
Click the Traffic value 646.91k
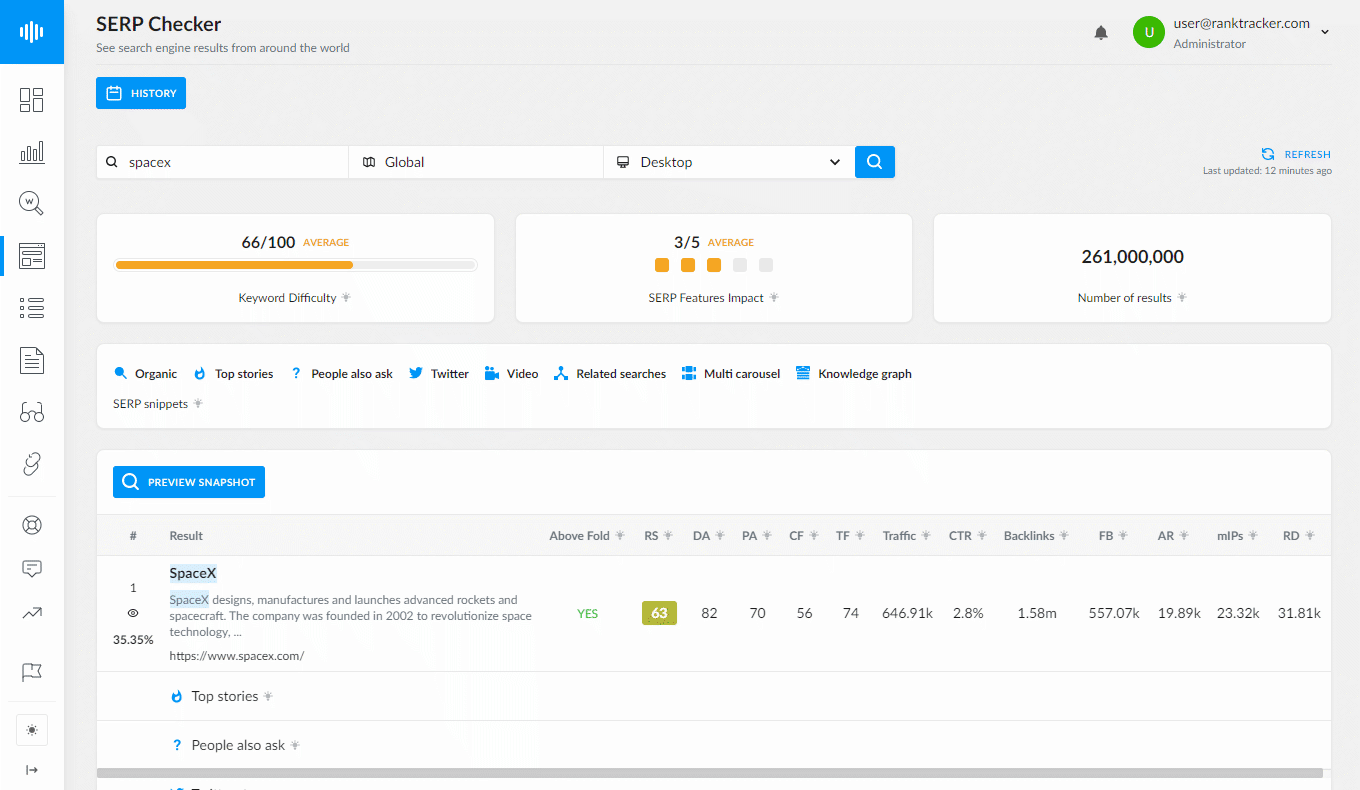point(907,614)
